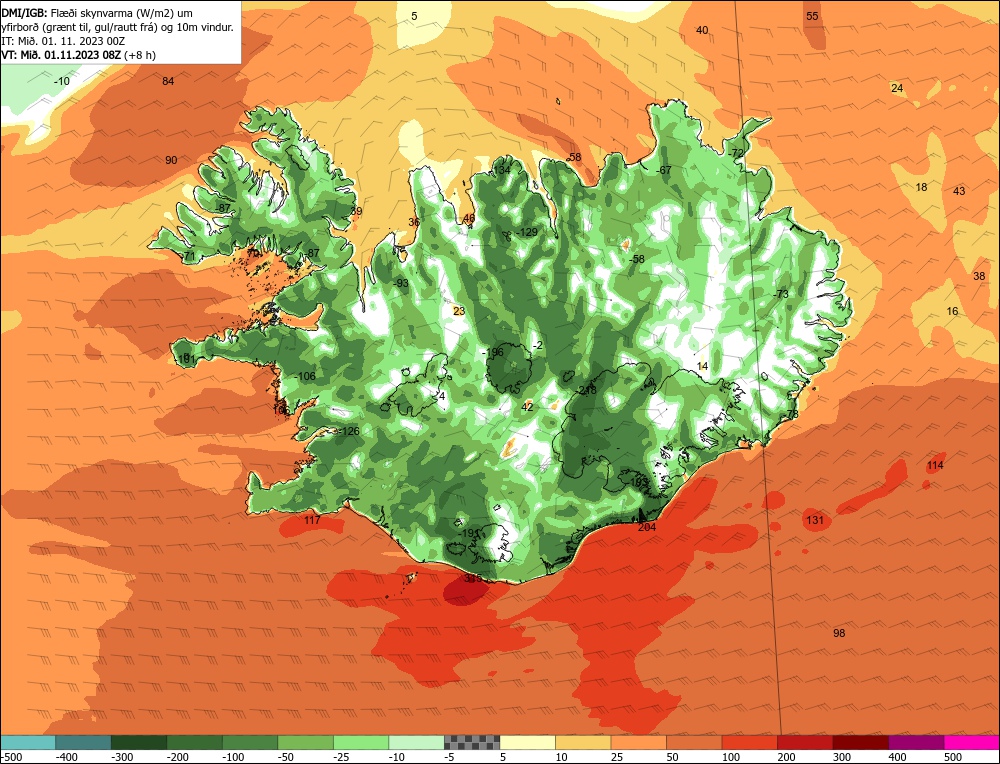Select the pale yellow 5 to 10 legend swatch
Screen dimensions: 1000x764
(527, 742)
